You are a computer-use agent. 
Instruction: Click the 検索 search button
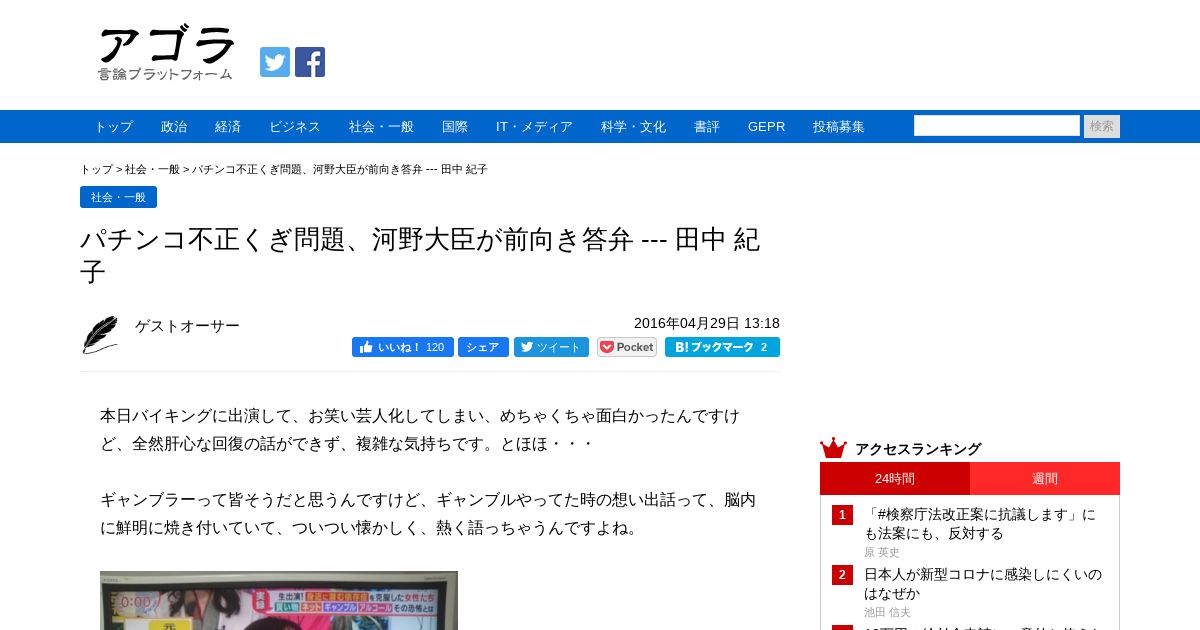click(x=1102, y=126)
